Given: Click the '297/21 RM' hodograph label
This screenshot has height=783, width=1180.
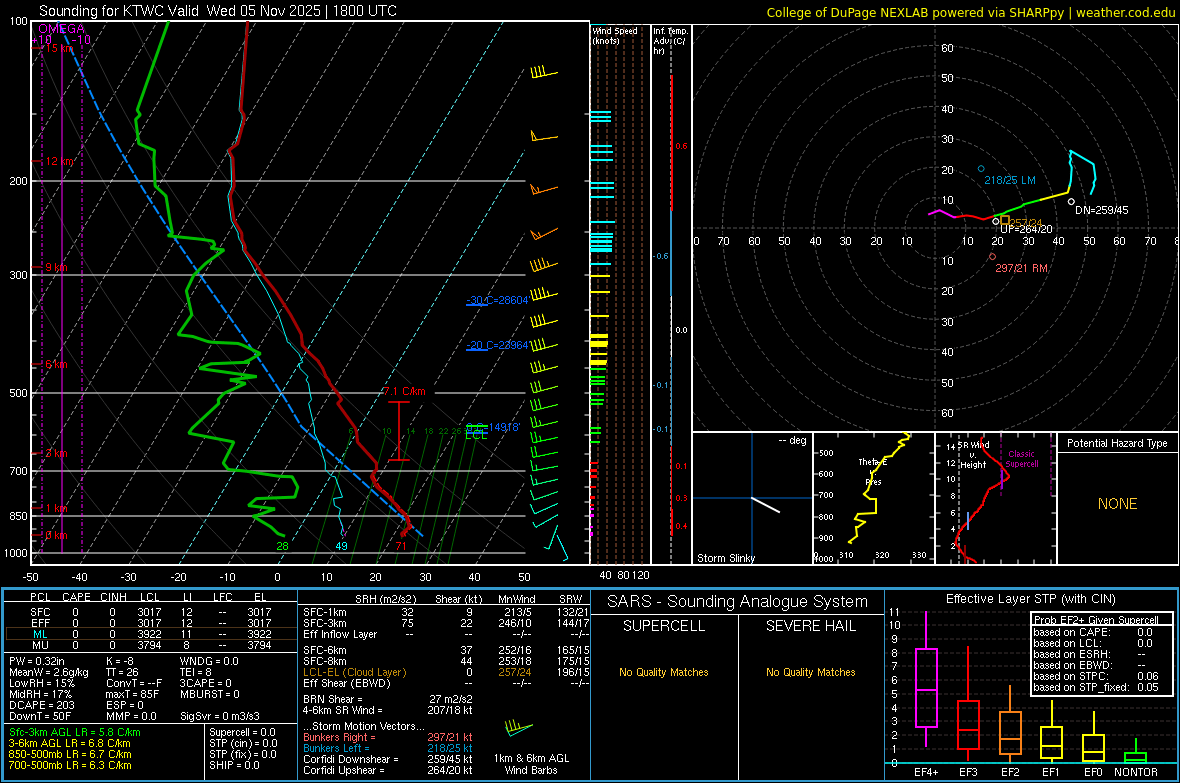Looking at the screenshot, I should click(x=1021, y=268).
